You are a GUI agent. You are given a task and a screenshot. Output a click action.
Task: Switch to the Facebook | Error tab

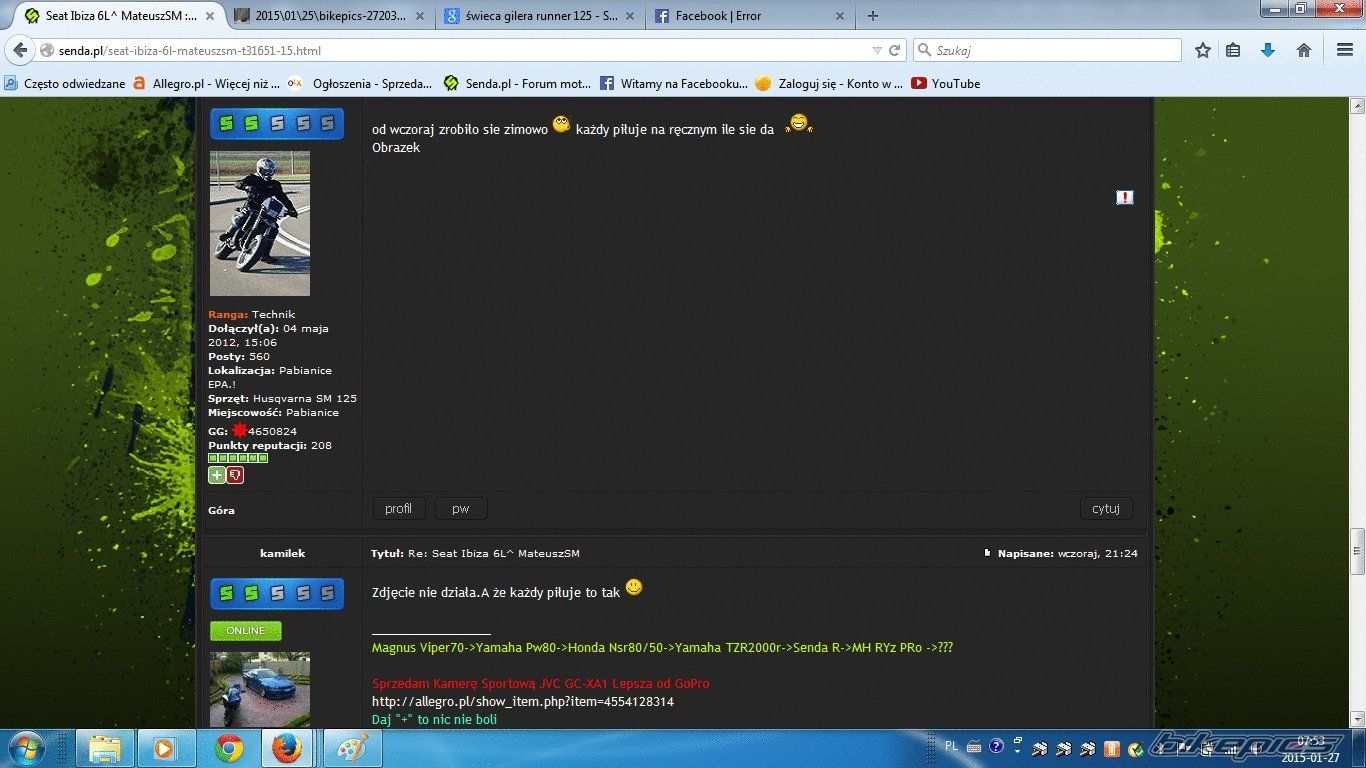coord(750,16)
